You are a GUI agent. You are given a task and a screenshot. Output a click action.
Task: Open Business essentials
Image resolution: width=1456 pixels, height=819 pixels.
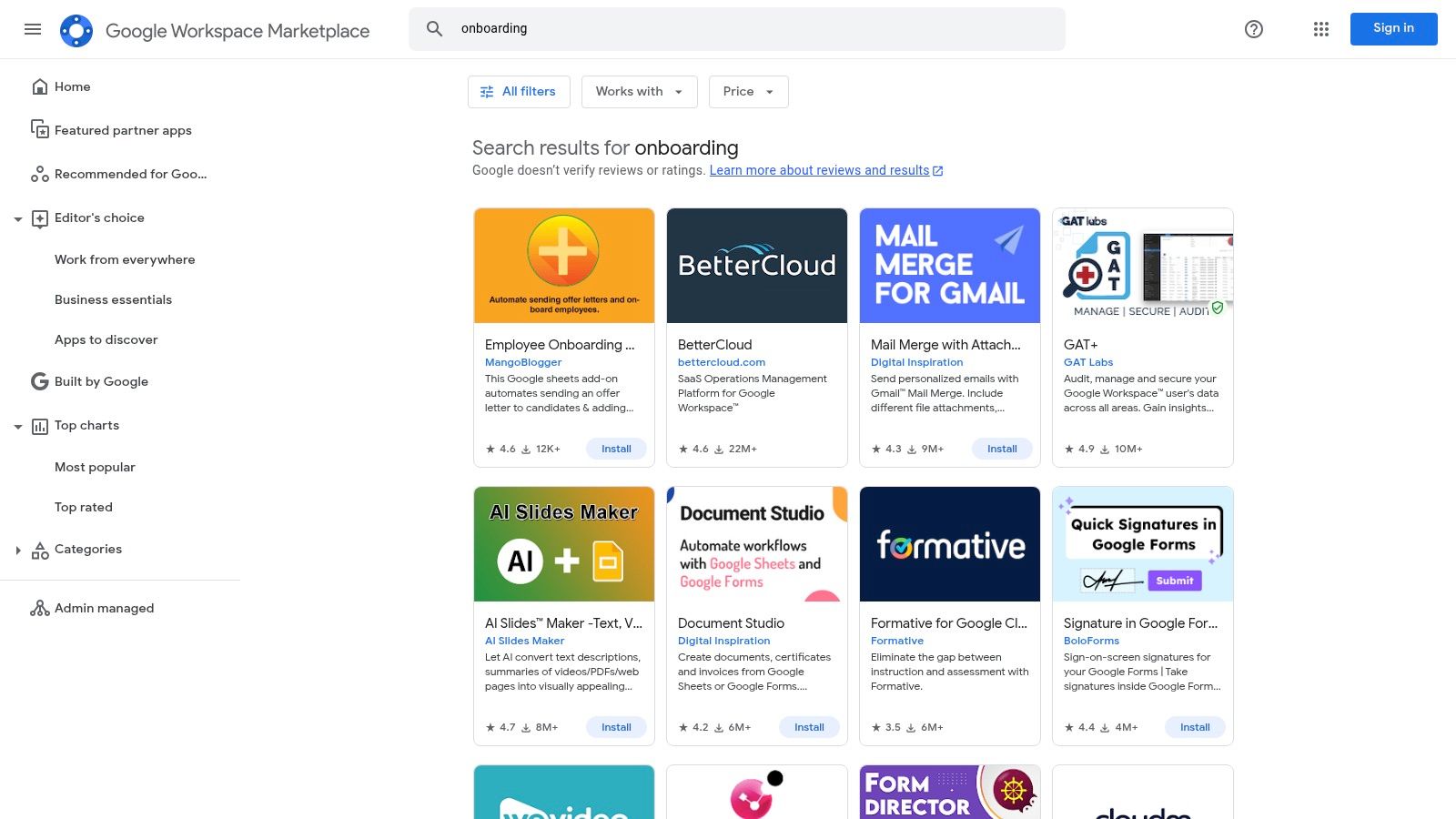click(x=113, y=299)
